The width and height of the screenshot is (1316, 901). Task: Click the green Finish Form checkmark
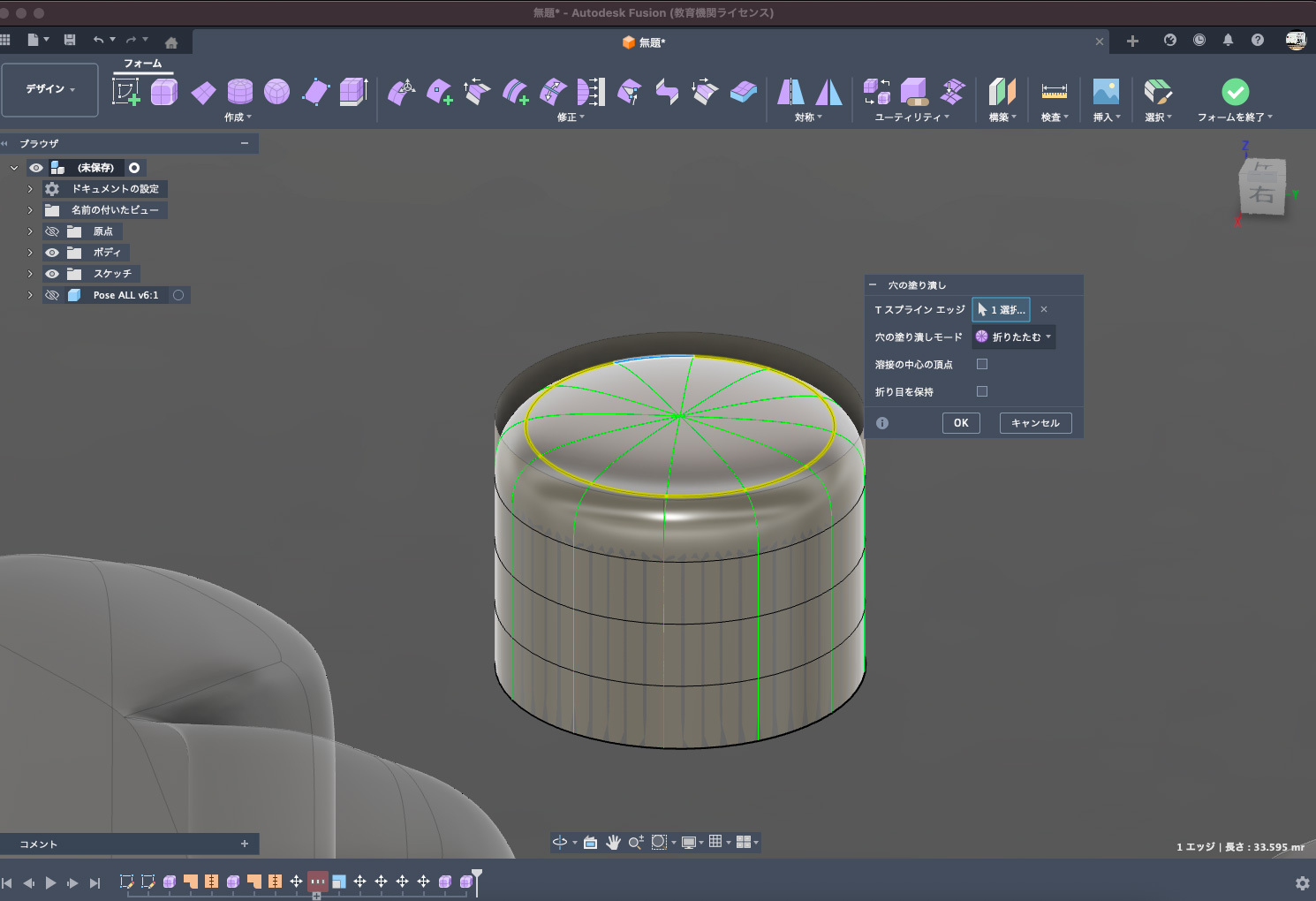[x=1235, y=92]
